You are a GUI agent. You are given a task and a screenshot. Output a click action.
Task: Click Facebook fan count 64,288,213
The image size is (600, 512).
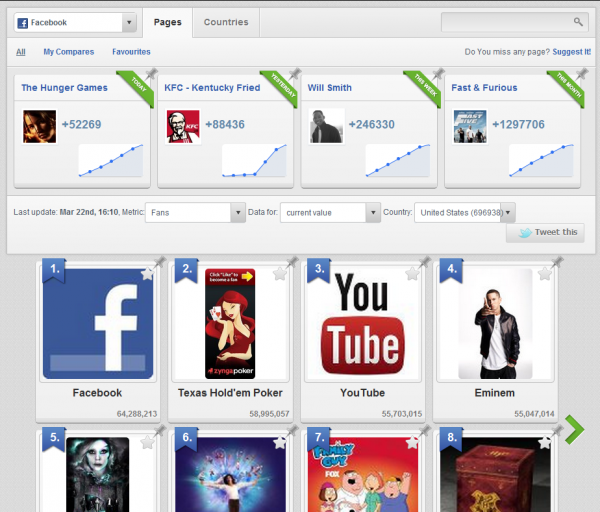[x=137, y=414]
